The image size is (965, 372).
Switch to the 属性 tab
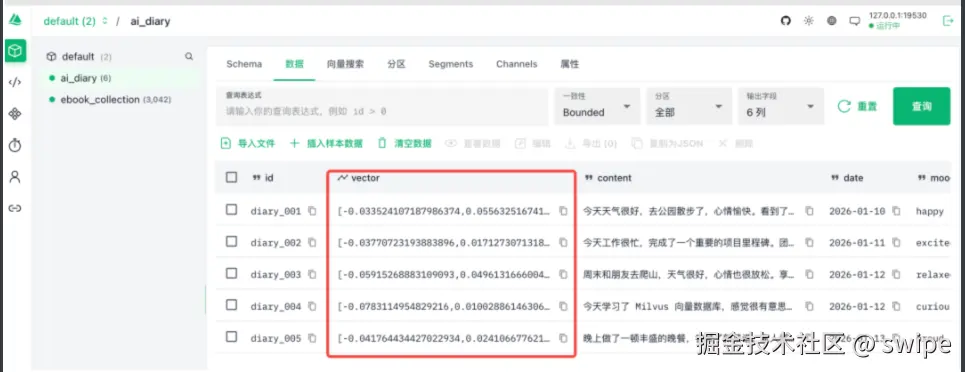click(569, 64)
